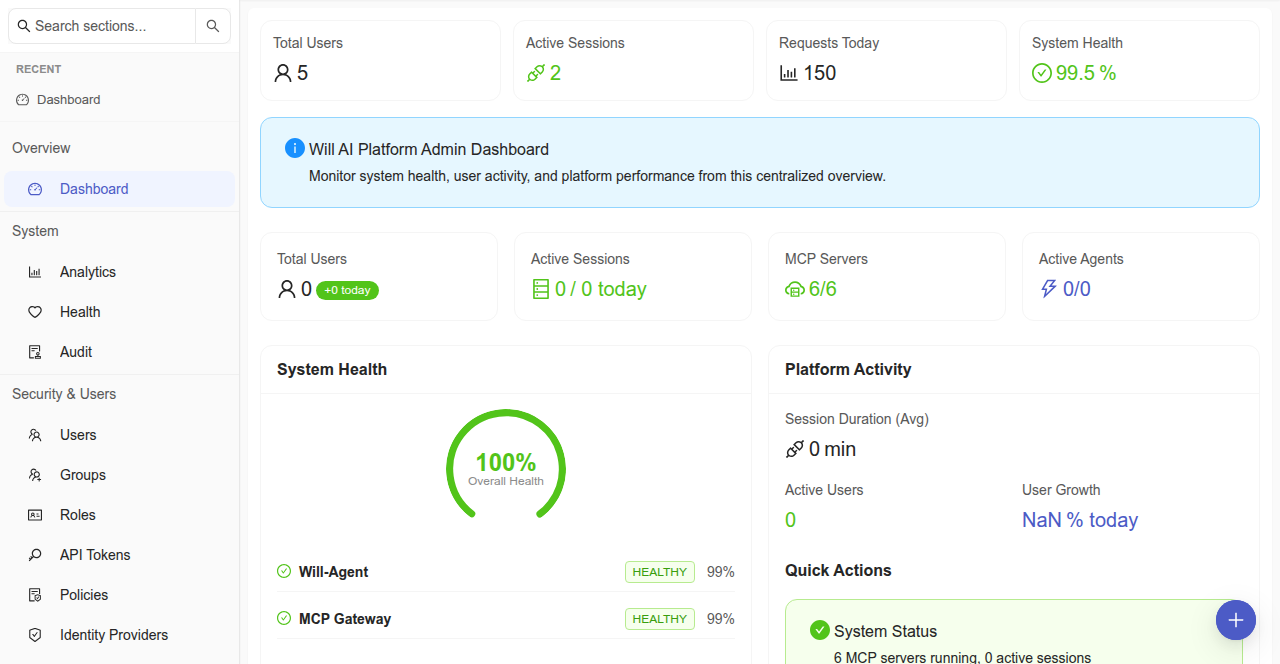Click the top Total Users person icon

283,73
